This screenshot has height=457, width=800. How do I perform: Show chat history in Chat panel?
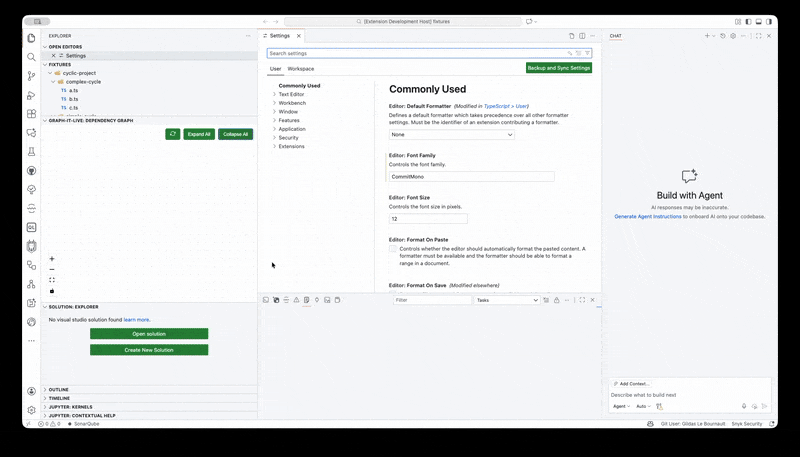(x=722, y=36)
